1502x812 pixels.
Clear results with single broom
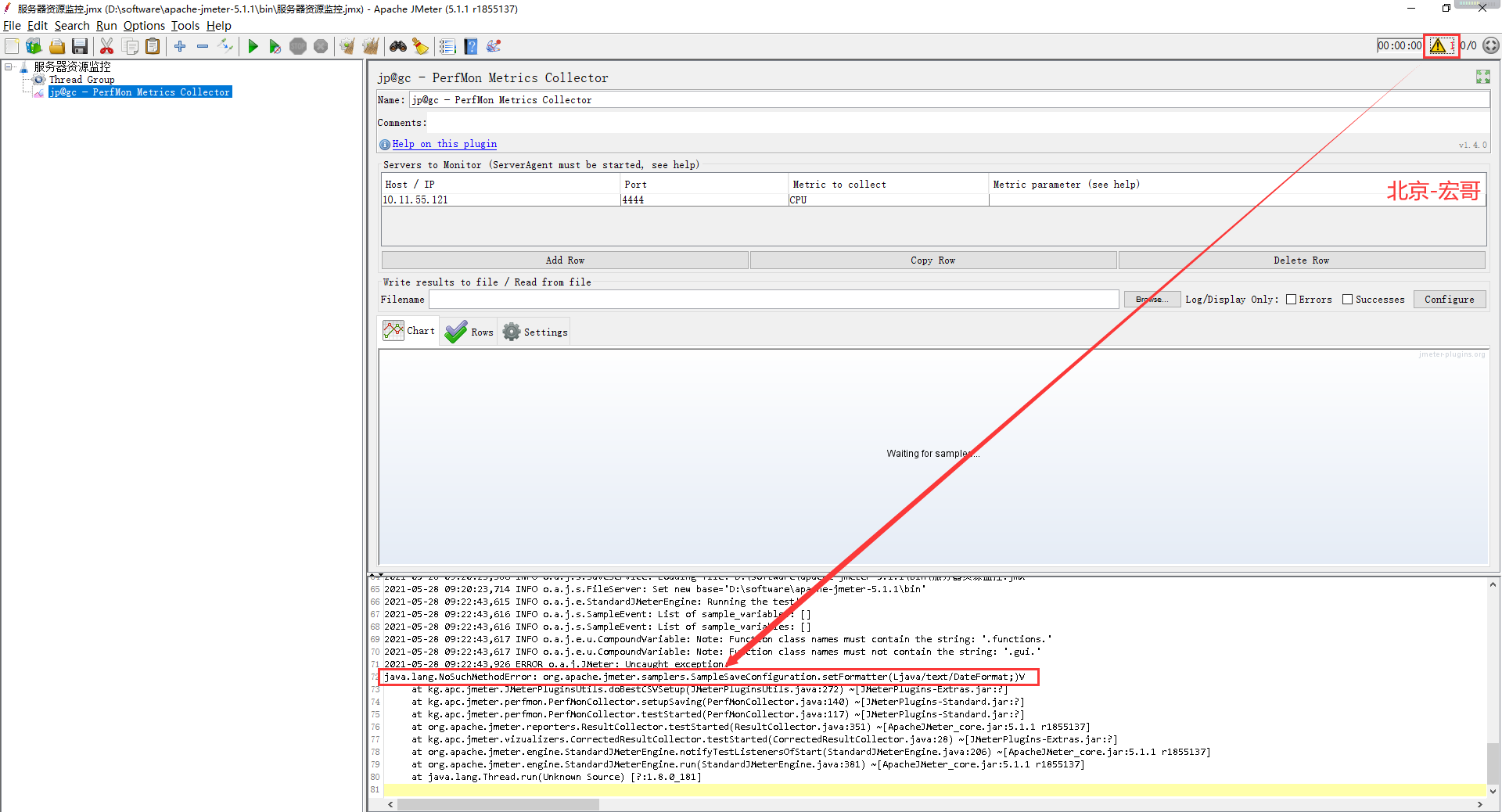tap(347, 46)
